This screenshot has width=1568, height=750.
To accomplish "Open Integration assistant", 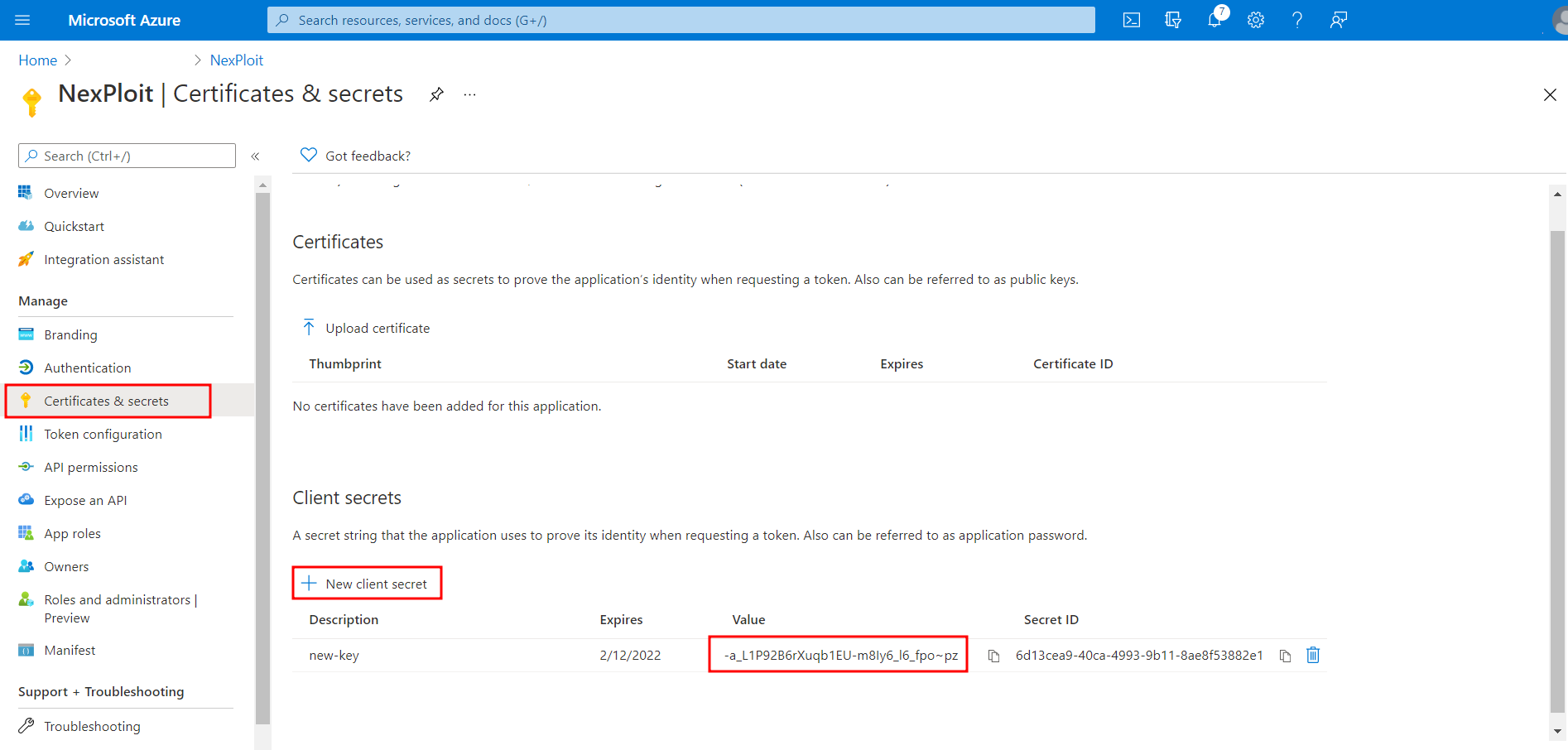I will 103,259.
